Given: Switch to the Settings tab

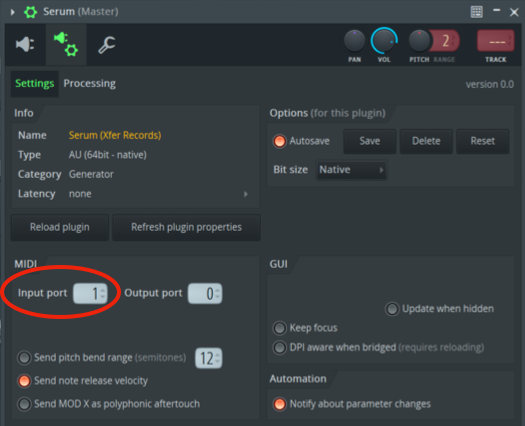Looking at the screenshot, I should pos(34,83).
